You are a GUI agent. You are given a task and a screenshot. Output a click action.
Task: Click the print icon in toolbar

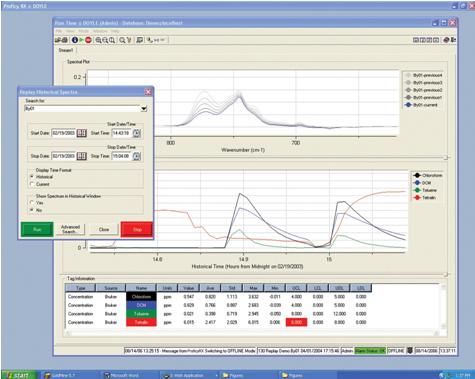65,40
